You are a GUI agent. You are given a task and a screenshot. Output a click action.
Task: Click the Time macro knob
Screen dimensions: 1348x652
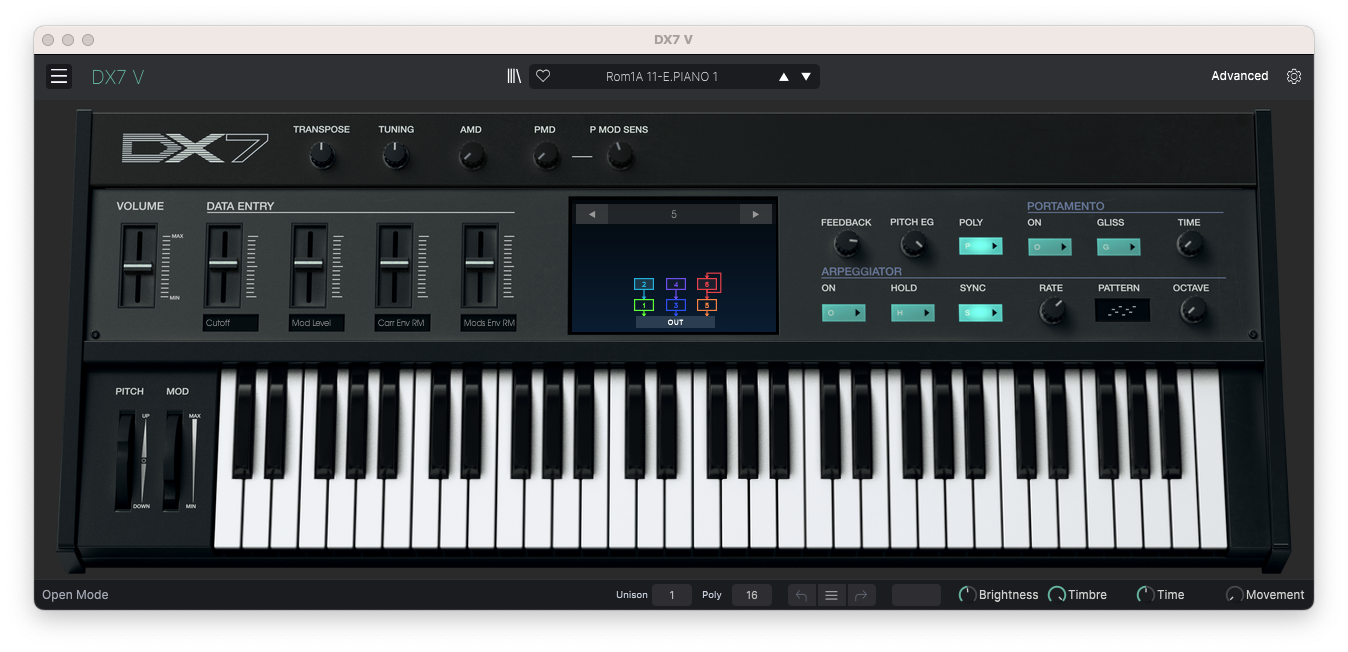click(x=1145, y=595)
